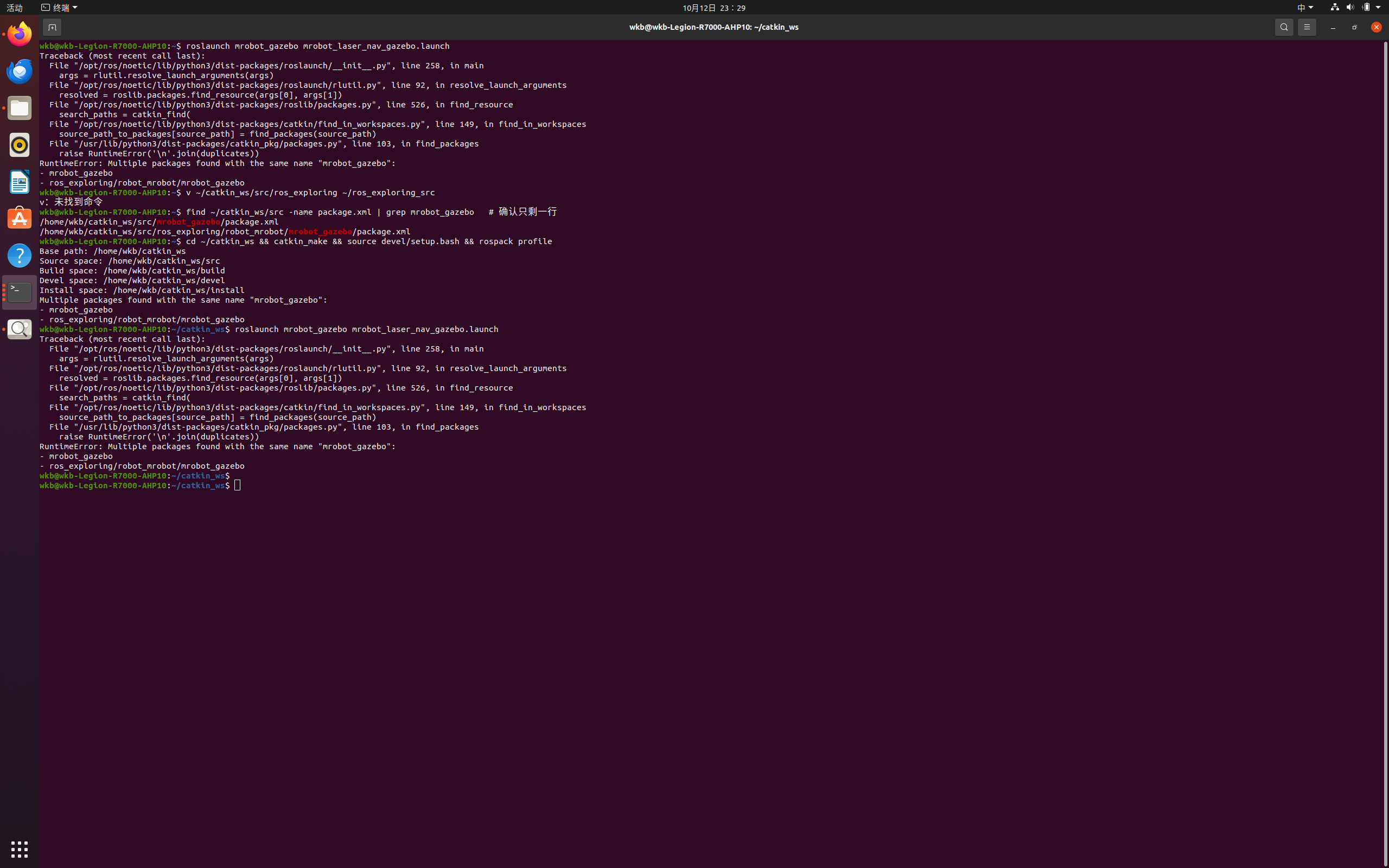The height and width of the screenshot is (868, 1389).
Task: Click the window title 'wkb@wkb-Legion-R7000-AHP10: ~/catkin_ws'
Action: (x=713, y=27)
